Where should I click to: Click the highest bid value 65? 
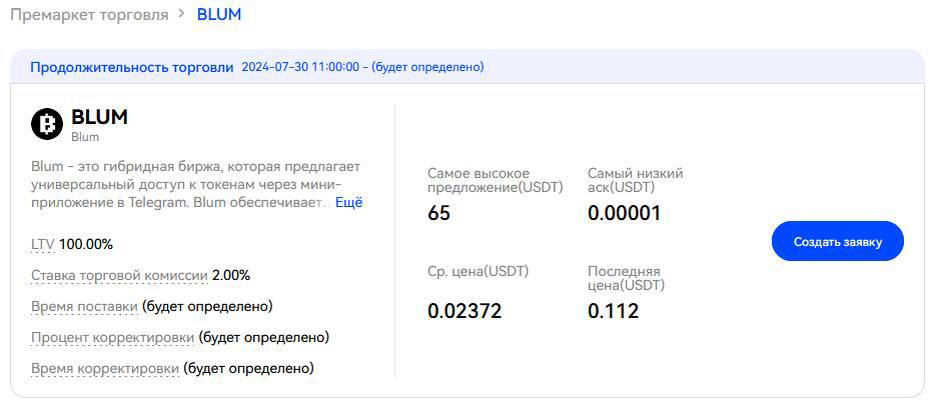(x=439, y=213)
